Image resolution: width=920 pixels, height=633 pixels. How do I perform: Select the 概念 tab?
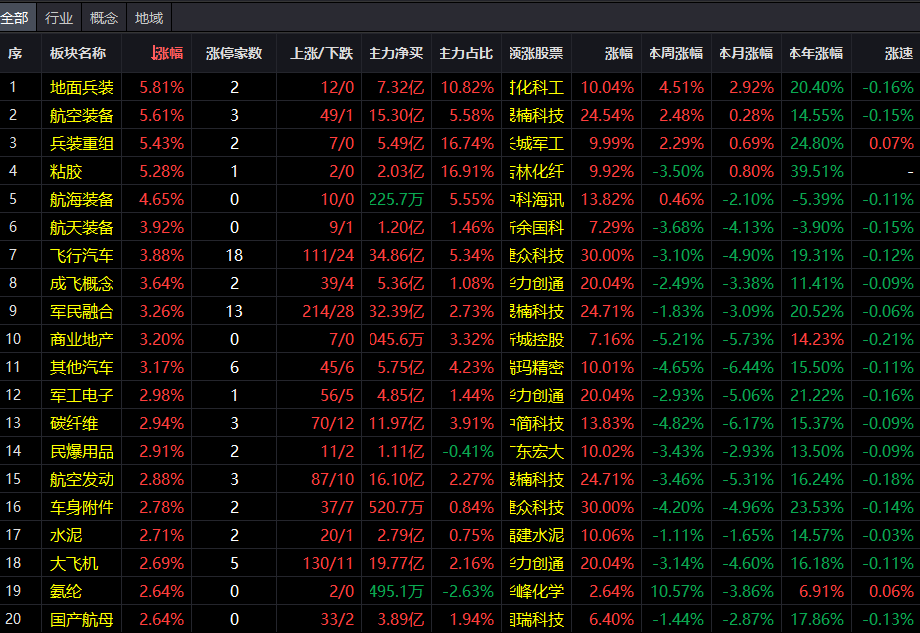coord(104,18)
